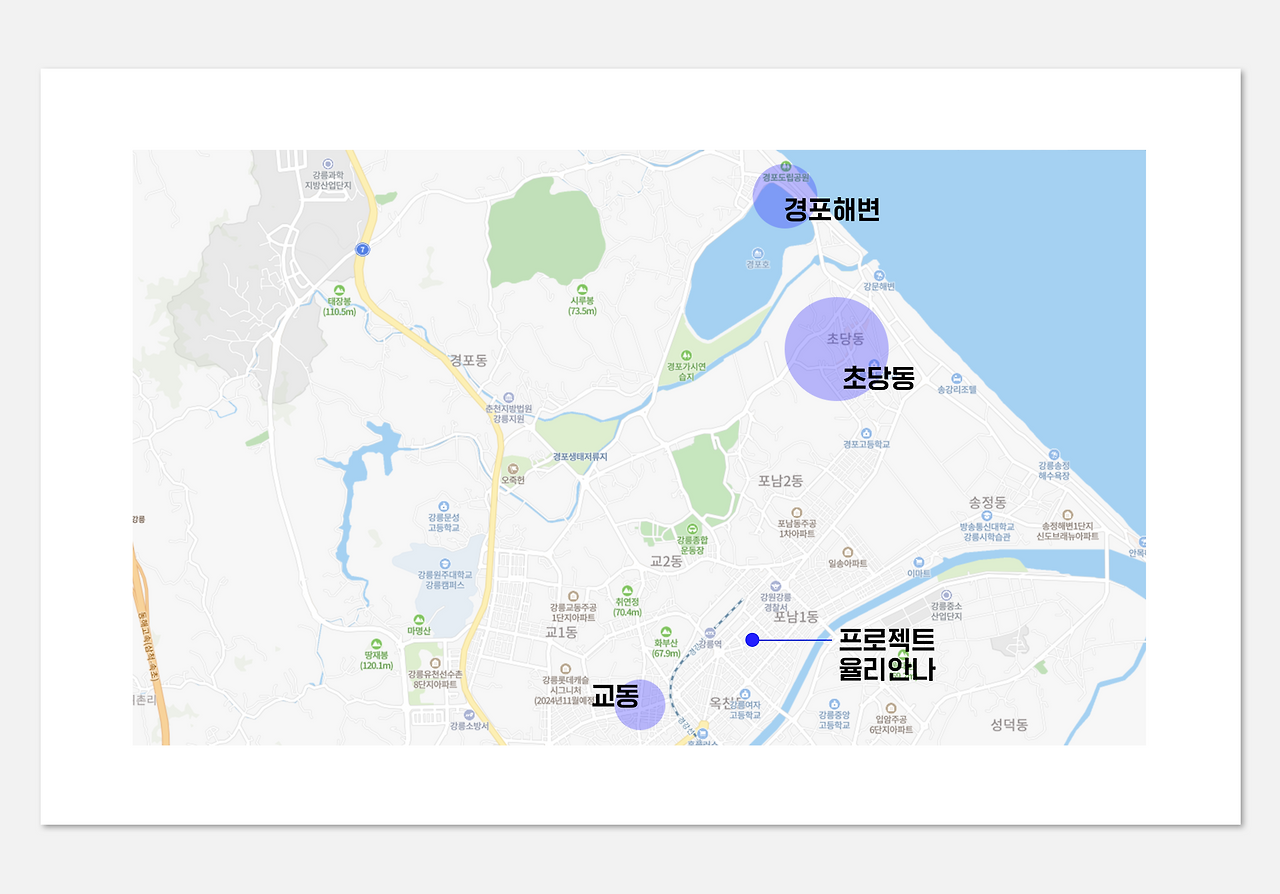Click the 경포가시연습지 wetland icon
Viewport: 1280px width, 894px height.
(686, 355)
